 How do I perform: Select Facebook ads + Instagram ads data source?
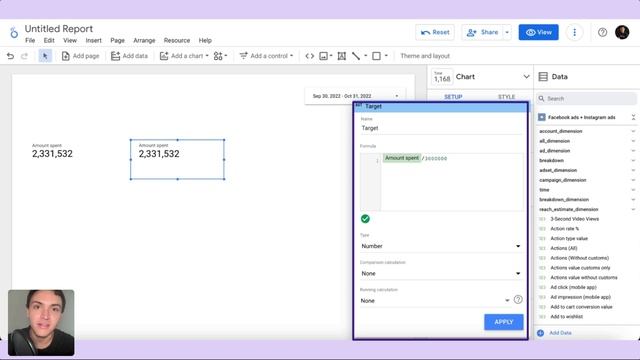(x=582, y=117)
